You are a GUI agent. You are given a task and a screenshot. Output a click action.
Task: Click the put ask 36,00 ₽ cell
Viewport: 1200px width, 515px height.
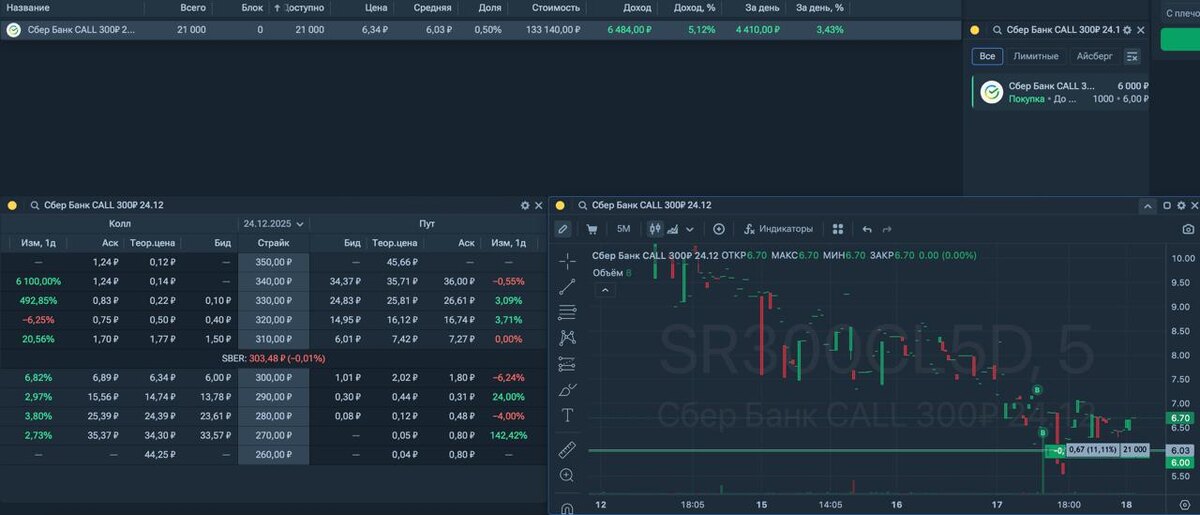click(460, 281)
